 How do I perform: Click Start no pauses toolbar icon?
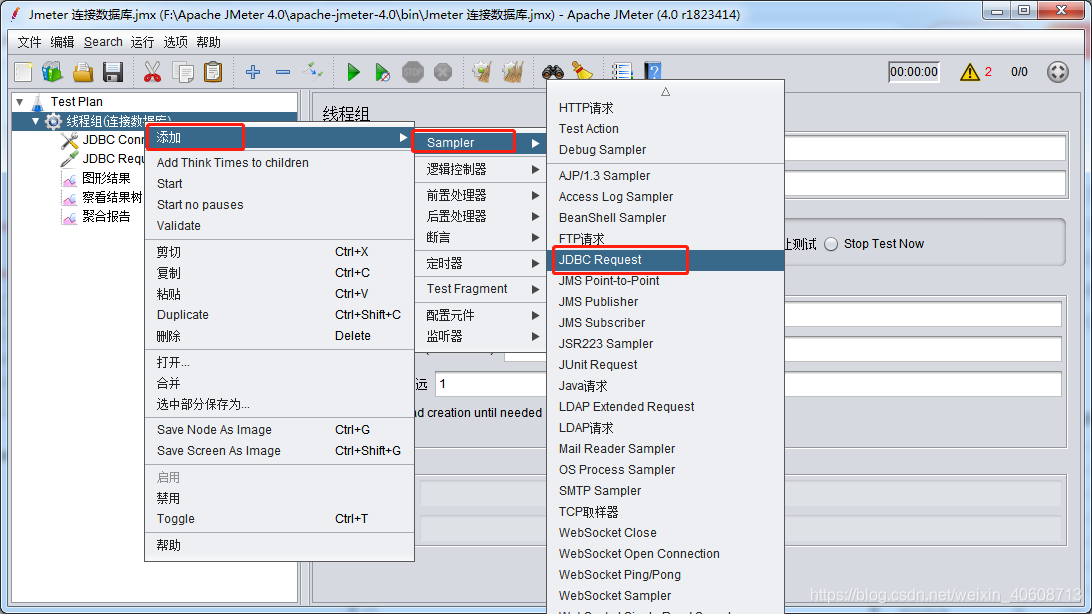click(x=382, y=72)
